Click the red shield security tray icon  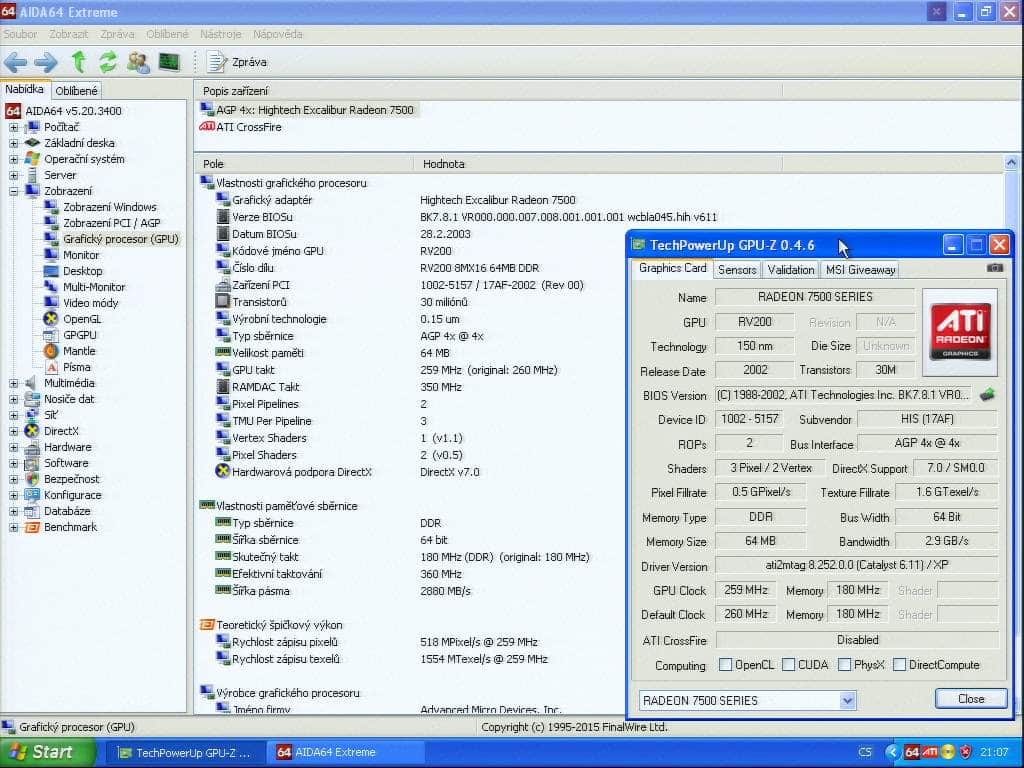pos(965,752)
